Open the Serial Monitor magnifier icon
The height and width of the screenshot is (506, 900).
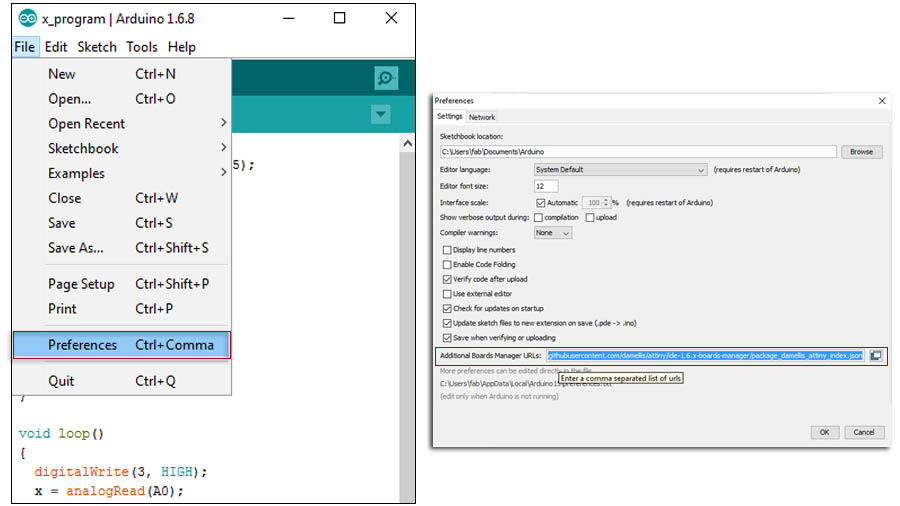[x=386, y=77]
